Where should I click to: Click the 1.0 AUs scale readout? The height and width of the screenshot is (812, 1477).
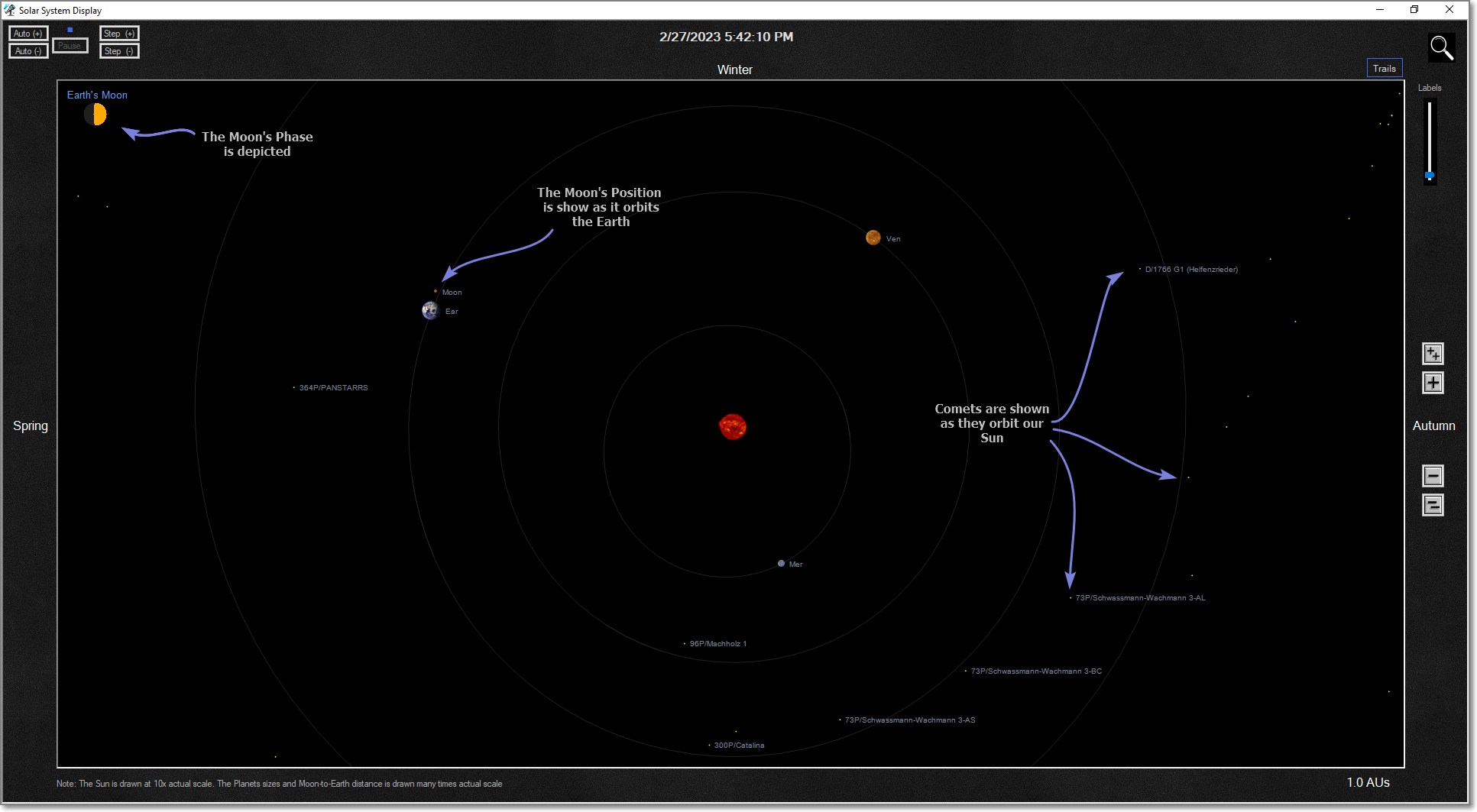tap(1368, 782)
